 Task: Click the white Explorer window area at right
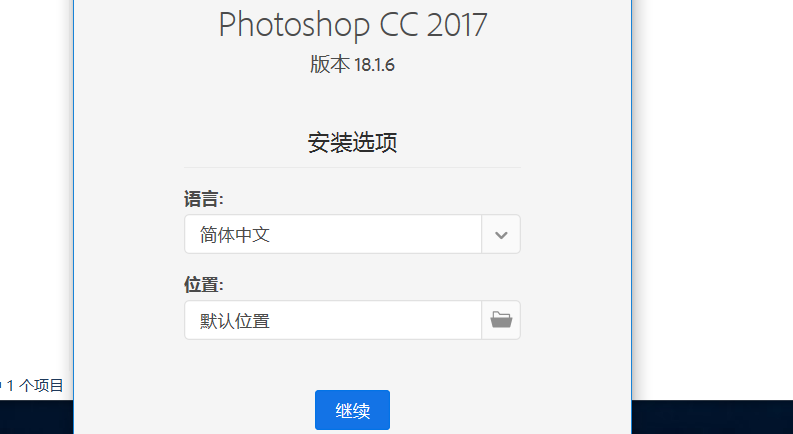713,200
